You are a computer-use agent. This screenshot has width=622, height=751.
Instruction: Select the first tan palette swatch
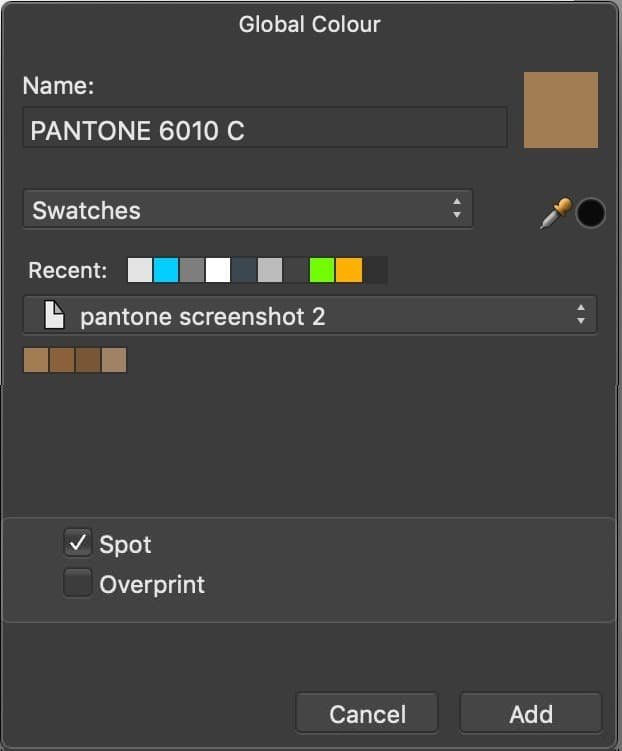tap(36, 360)
